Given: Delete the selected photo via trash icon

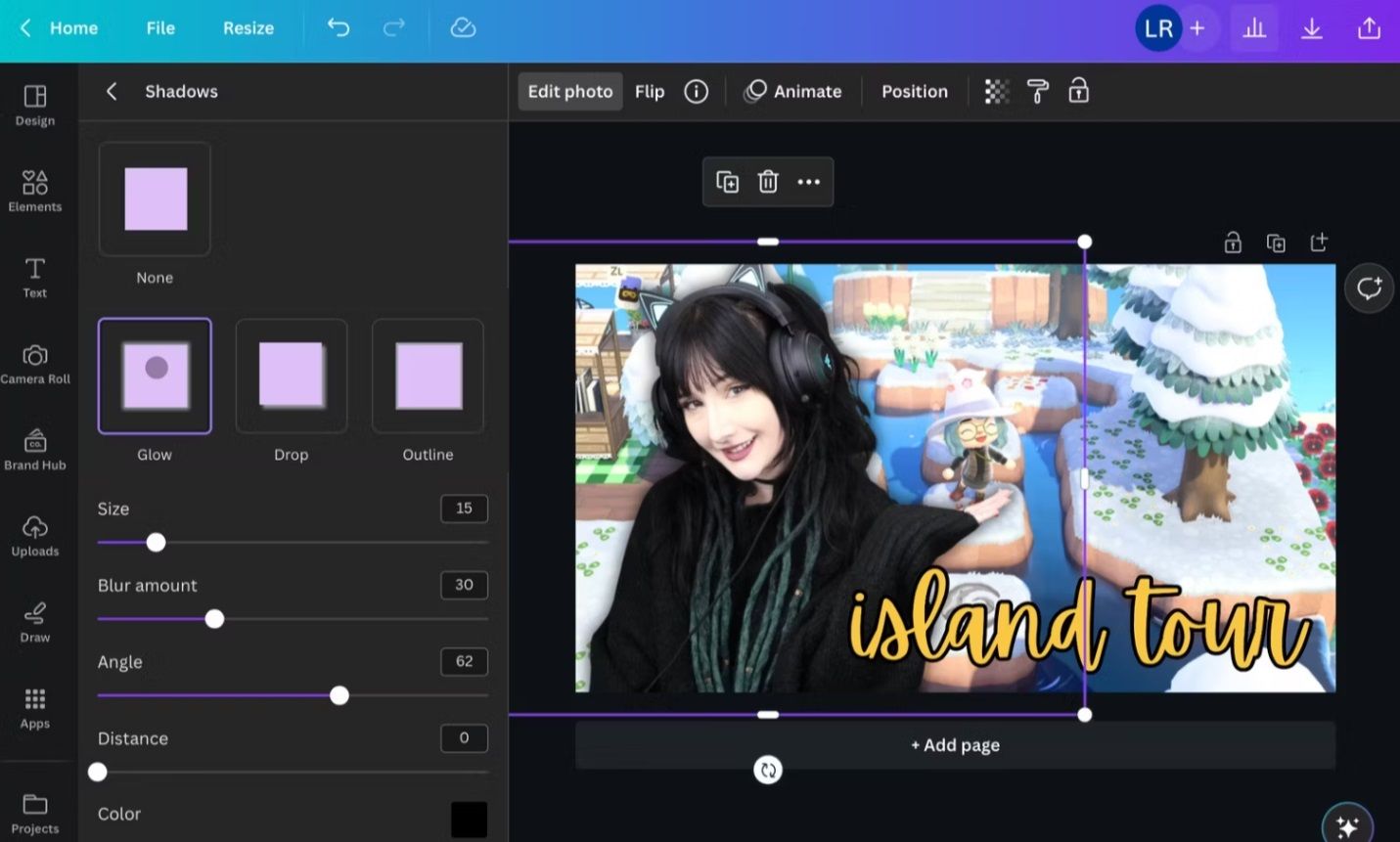Looking at the screenshot, I should (768, 181).
